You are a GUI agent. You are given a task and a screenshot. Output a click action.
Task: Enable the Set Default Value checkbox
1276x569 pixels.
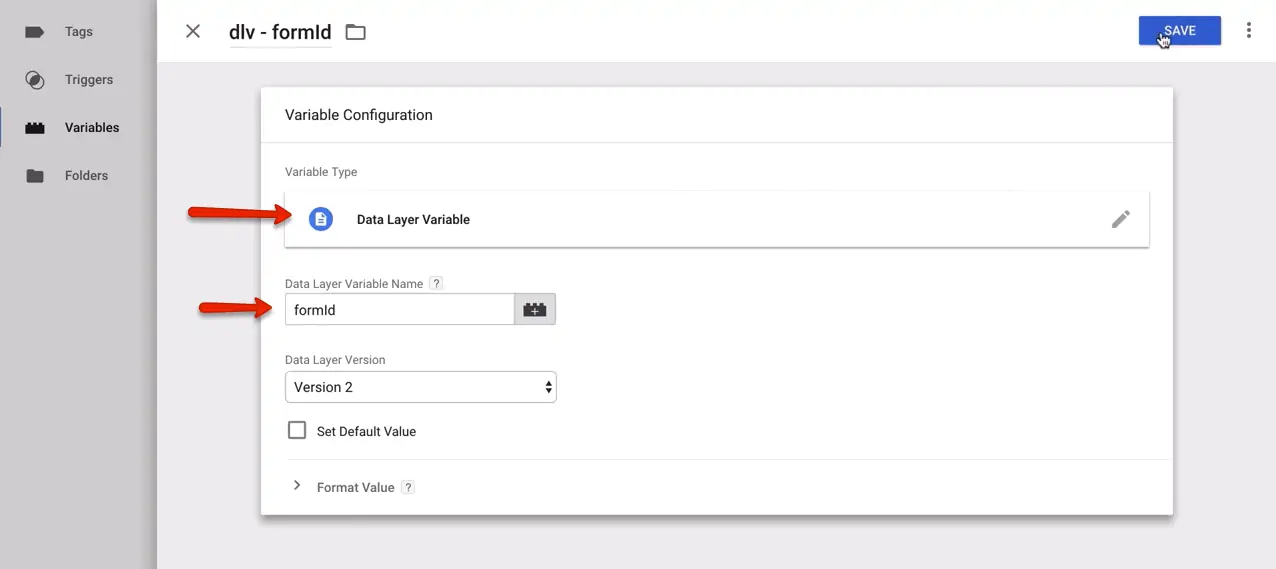[297, 431]
